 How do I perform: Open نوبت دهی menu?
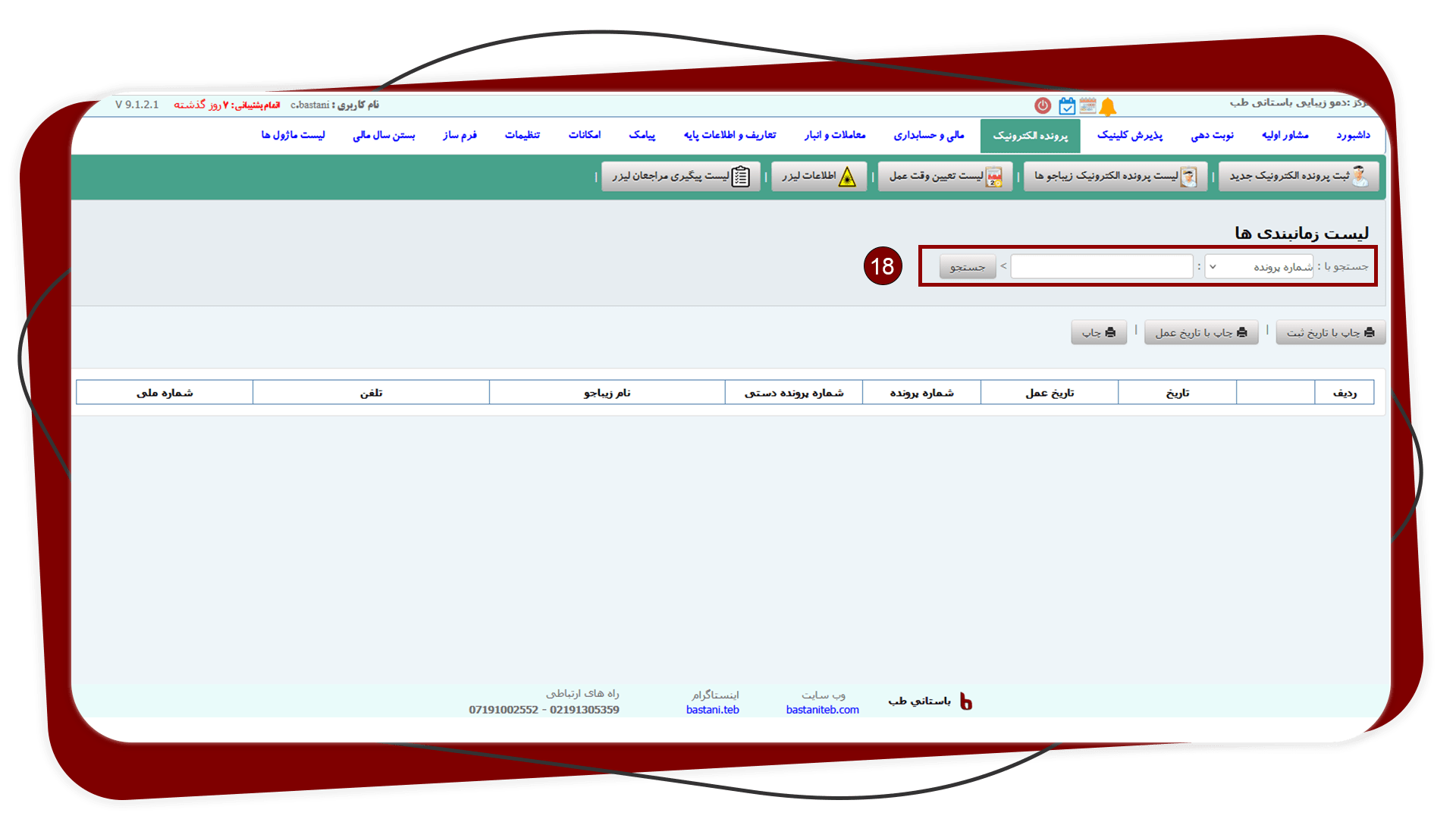tap(1212, 135)
